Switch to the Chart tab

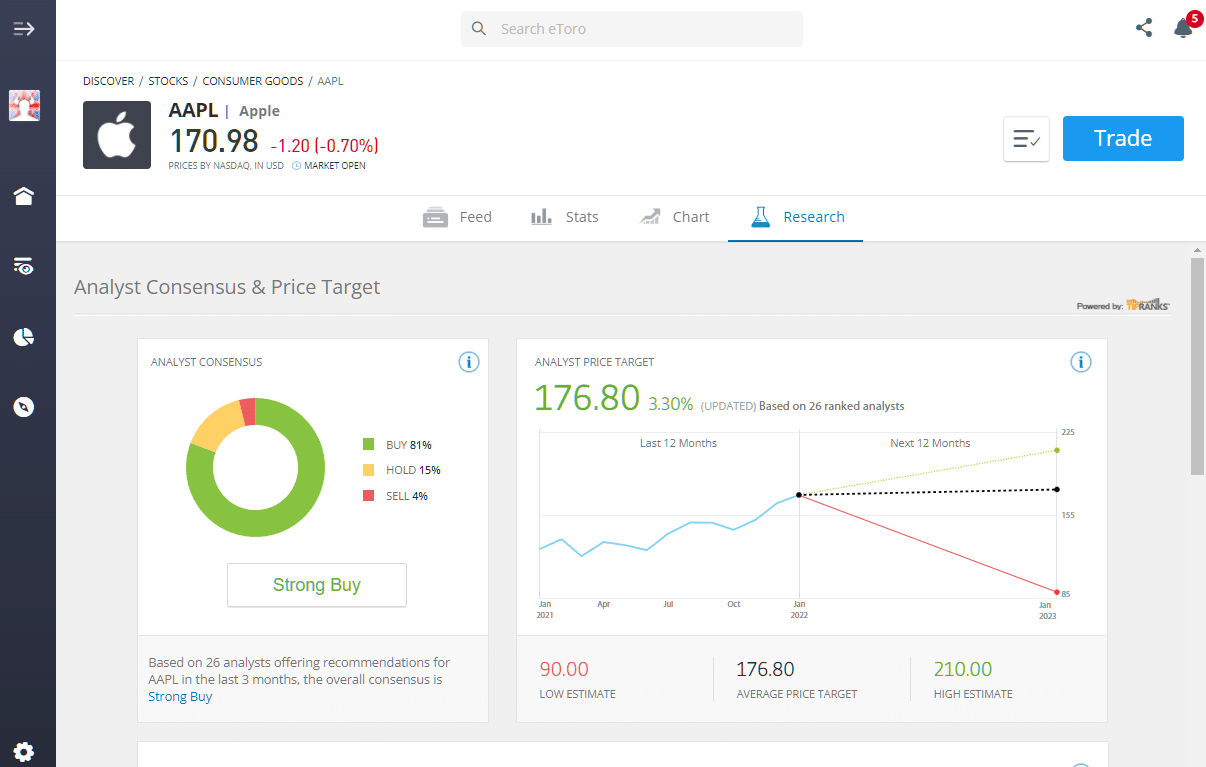pos(675,217)
